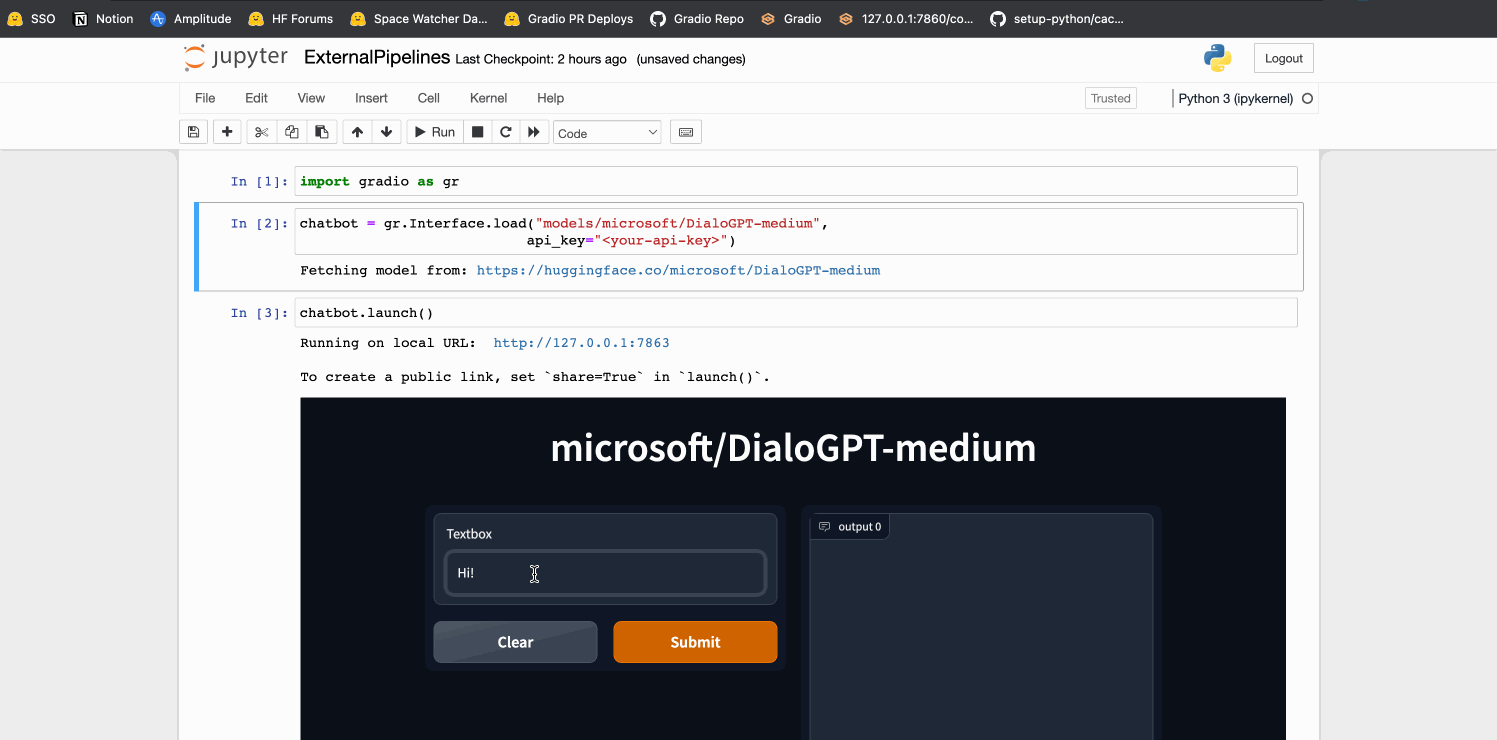Click the In [2]: cell prompt

[x=259, y=223]
